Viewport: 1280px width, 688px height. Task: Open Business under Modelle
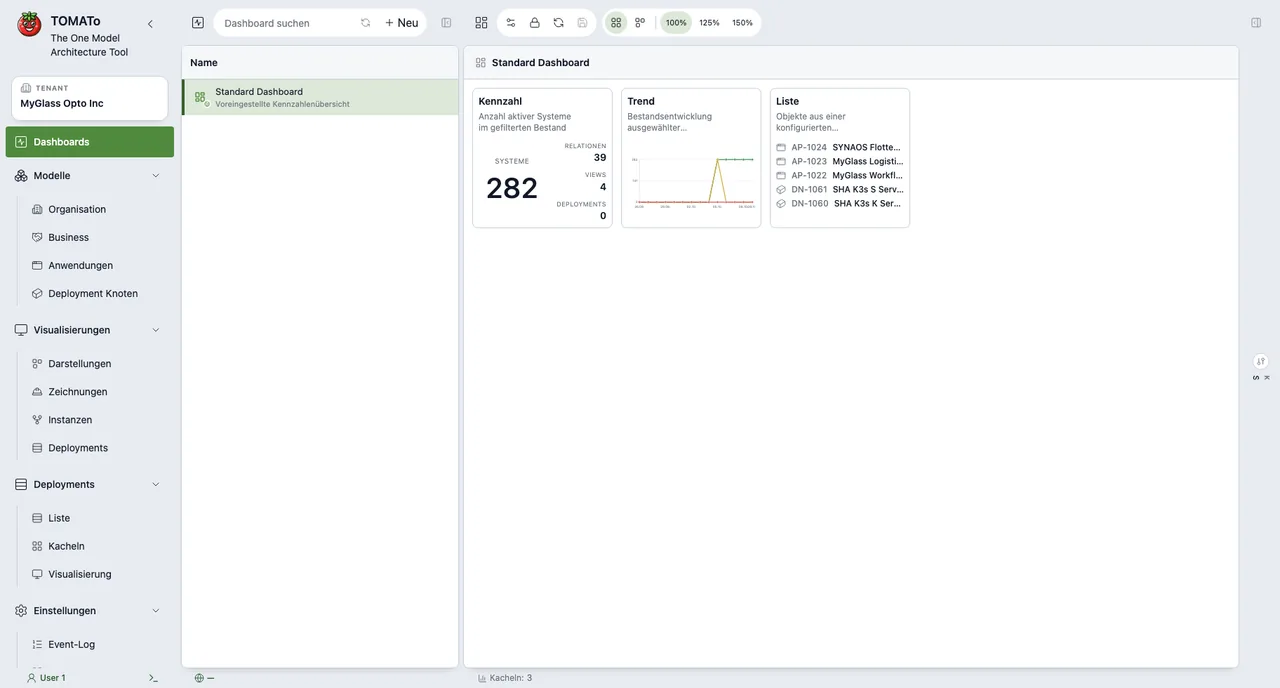68,237
